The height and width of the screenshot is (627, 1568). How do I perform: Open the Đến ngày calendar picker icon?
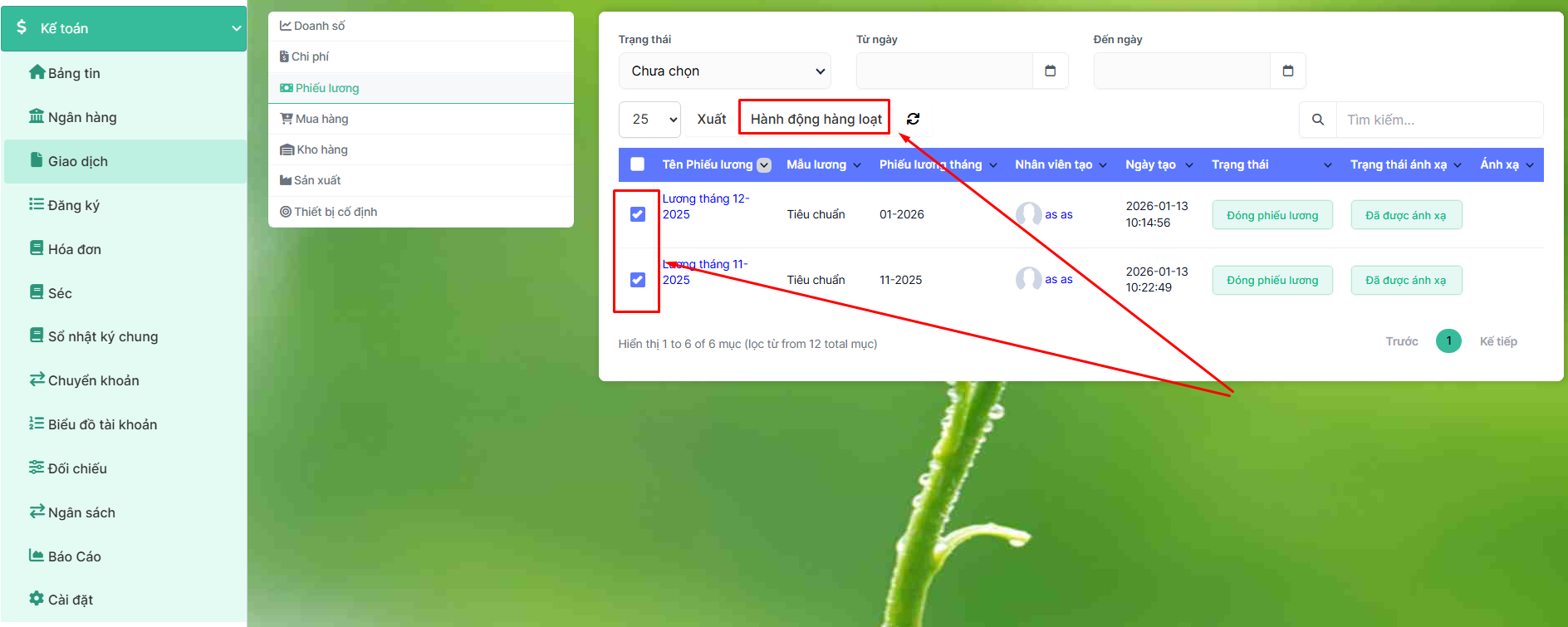1287,71
